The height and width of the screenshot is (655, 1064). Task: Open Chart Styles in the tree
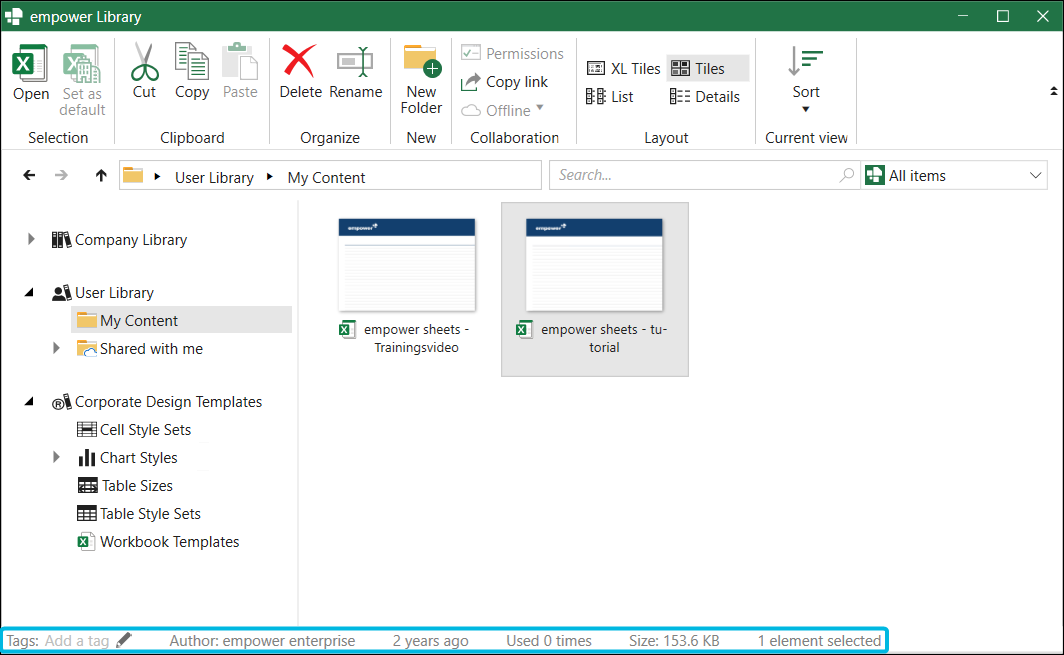coord(128,457)
